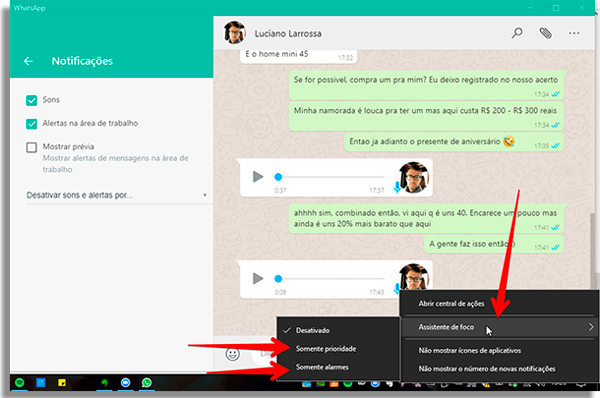Open the emoji picker

coord(232,354)
